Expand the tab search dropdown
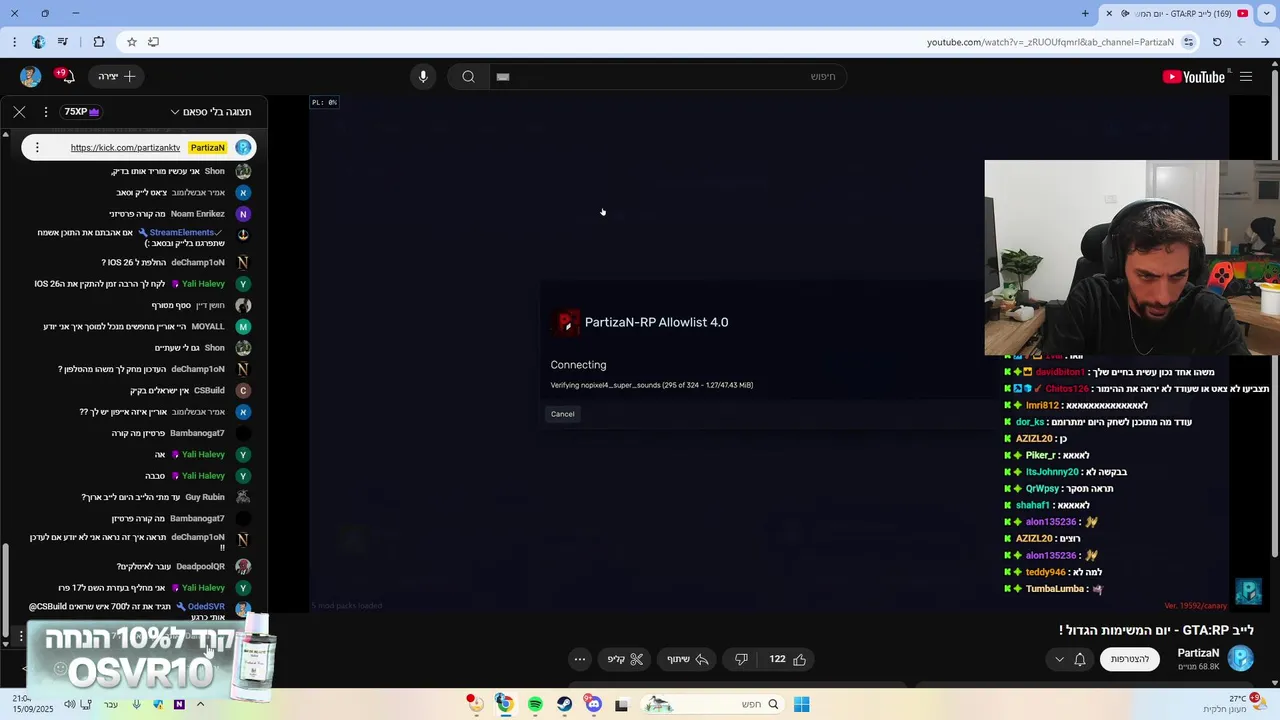Image resolution: width=1280 pixels, height=720 pixels. coord(1267,13)
